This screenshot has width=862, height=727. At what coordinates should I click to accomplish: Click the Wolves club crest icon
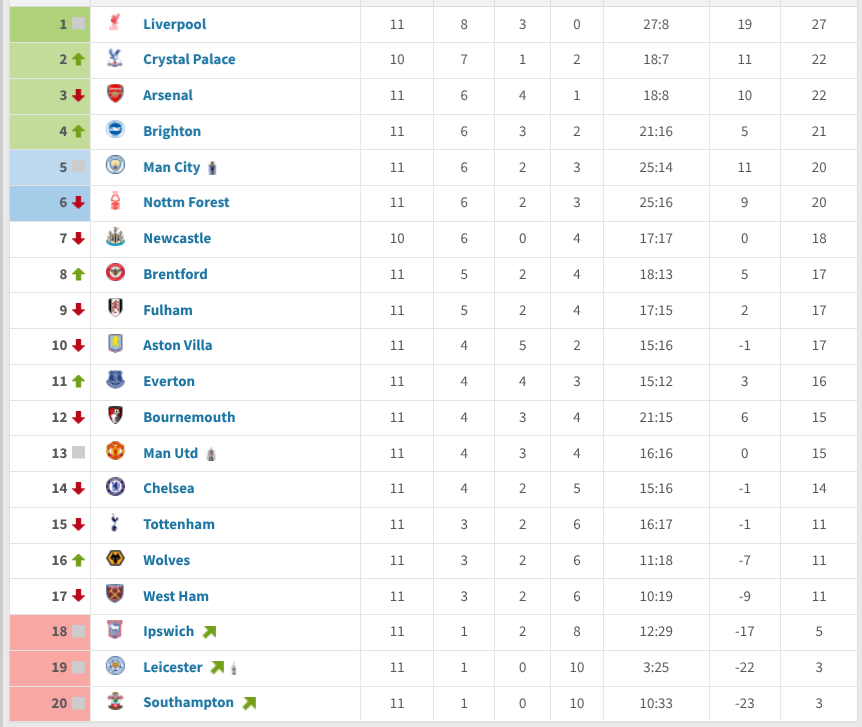(115, 559)
